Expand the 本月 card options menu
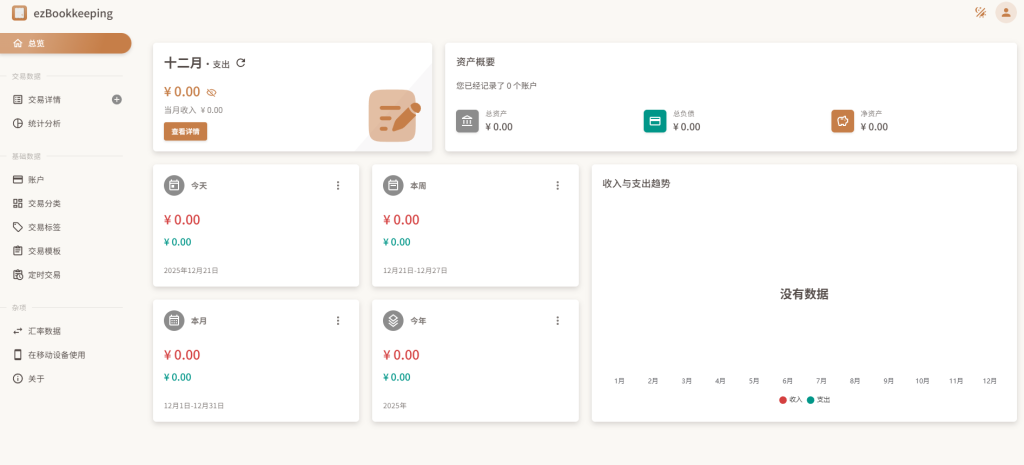Image resolution: width=1024 pixels, height=465 pixels. (x=338, y=321)
